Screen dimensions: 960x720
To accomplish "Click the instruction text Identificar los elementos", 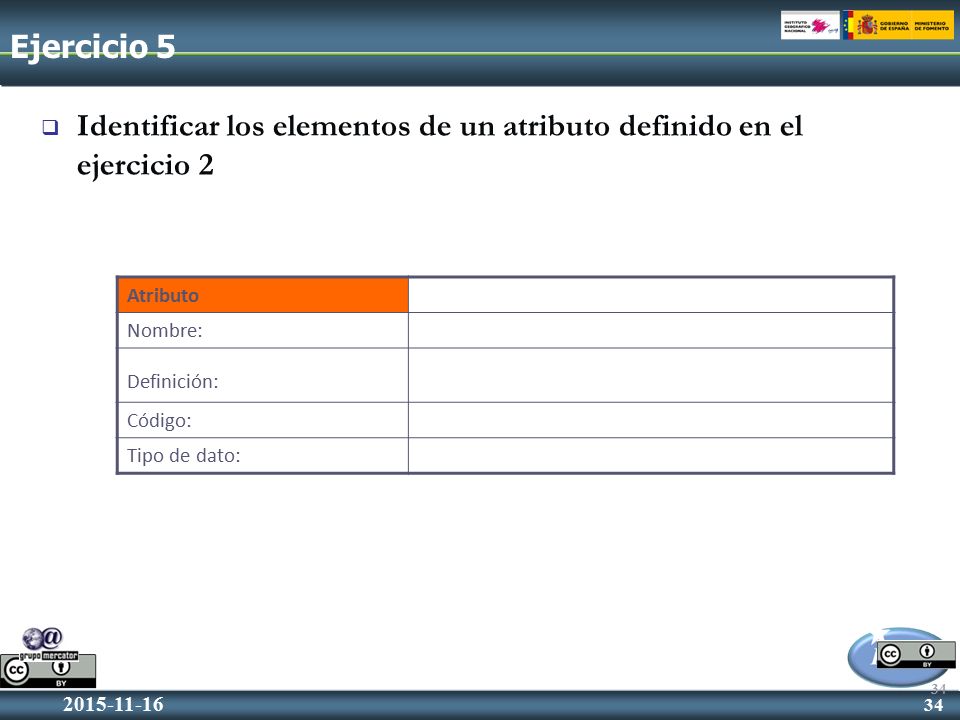I will pos(440,145).
